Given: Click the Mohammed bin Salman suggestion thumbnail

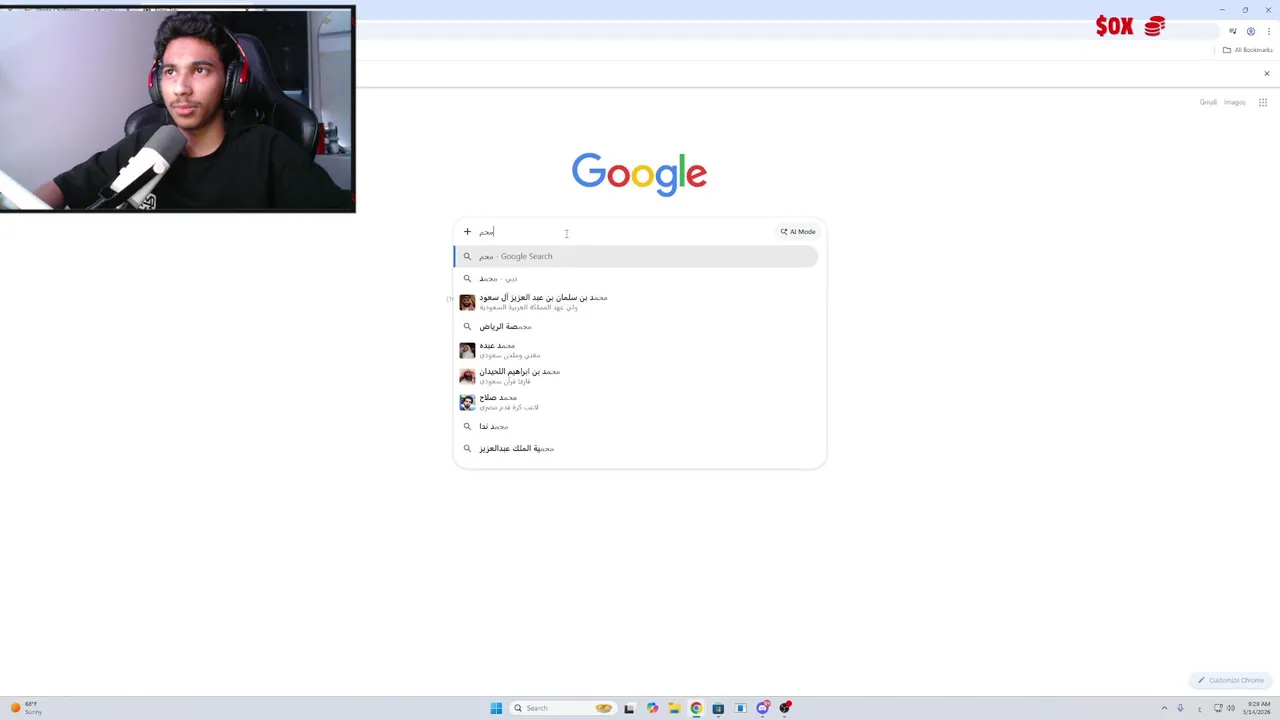Looking at the screenshot, I should pyautogui.click(x=467, y=302).
